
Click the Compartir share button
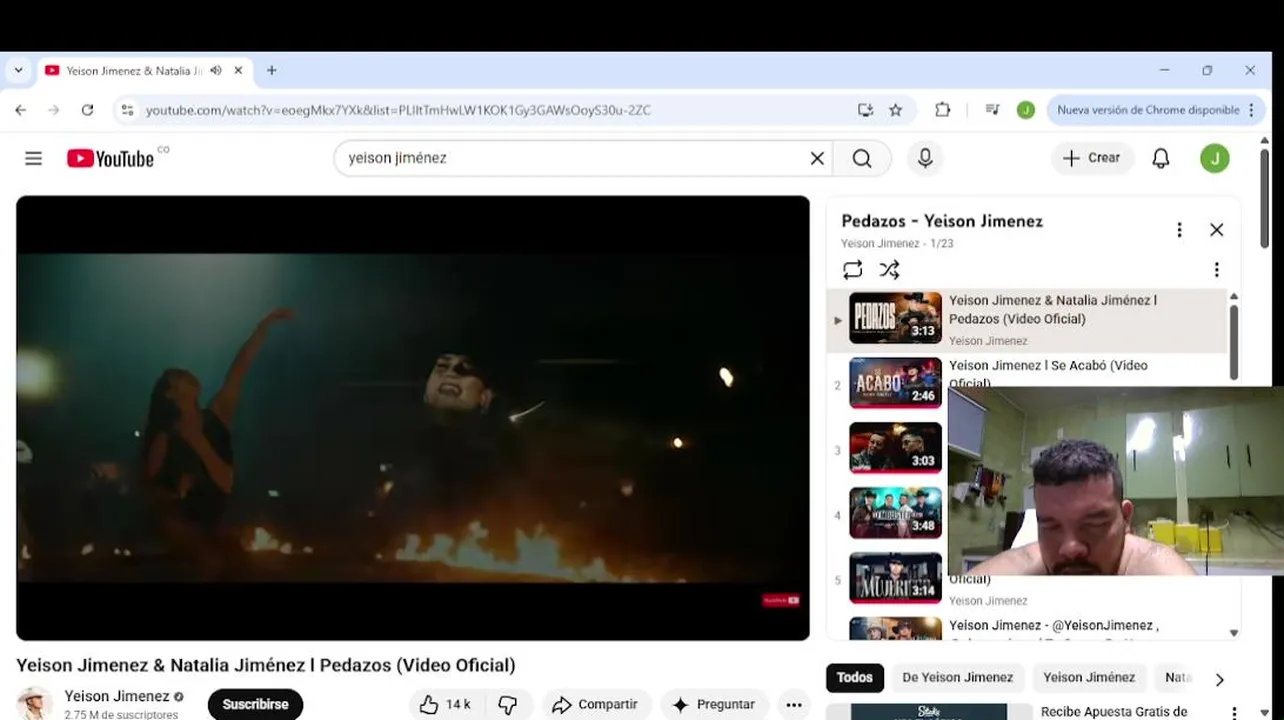coord(596,705)
